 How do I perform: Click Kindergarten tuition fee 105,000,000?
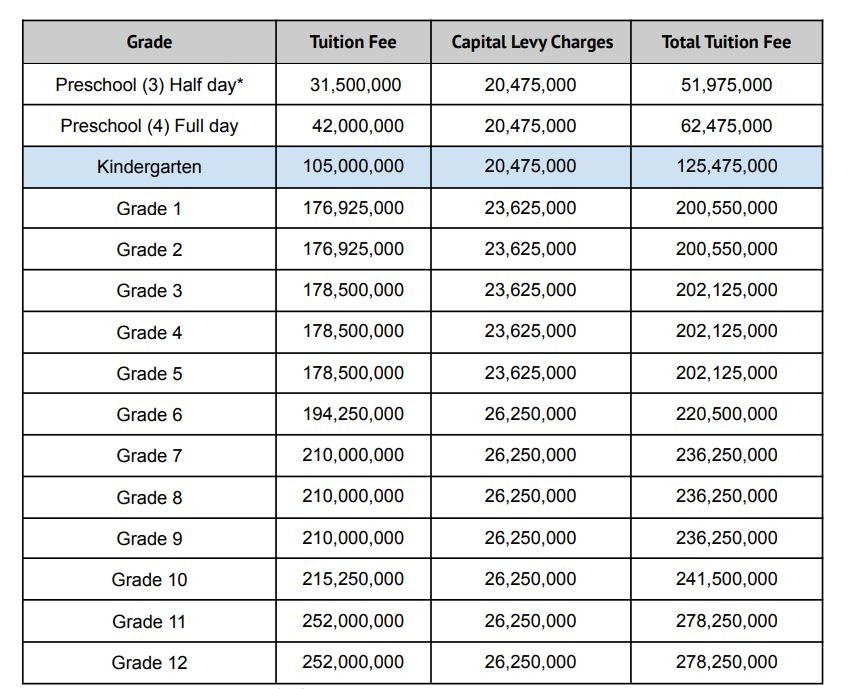click(353, 166)
